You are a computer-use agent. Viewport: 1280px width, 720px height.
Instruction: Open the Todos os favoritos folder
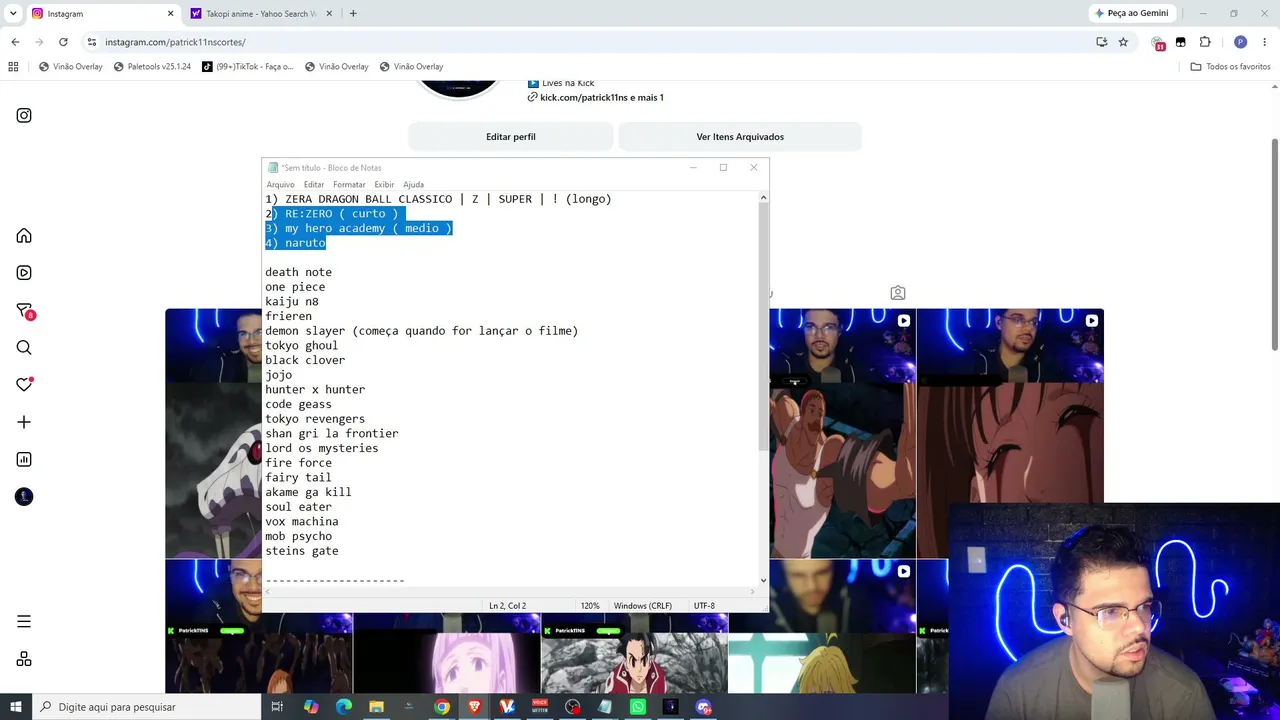[x=1231, y=67]
